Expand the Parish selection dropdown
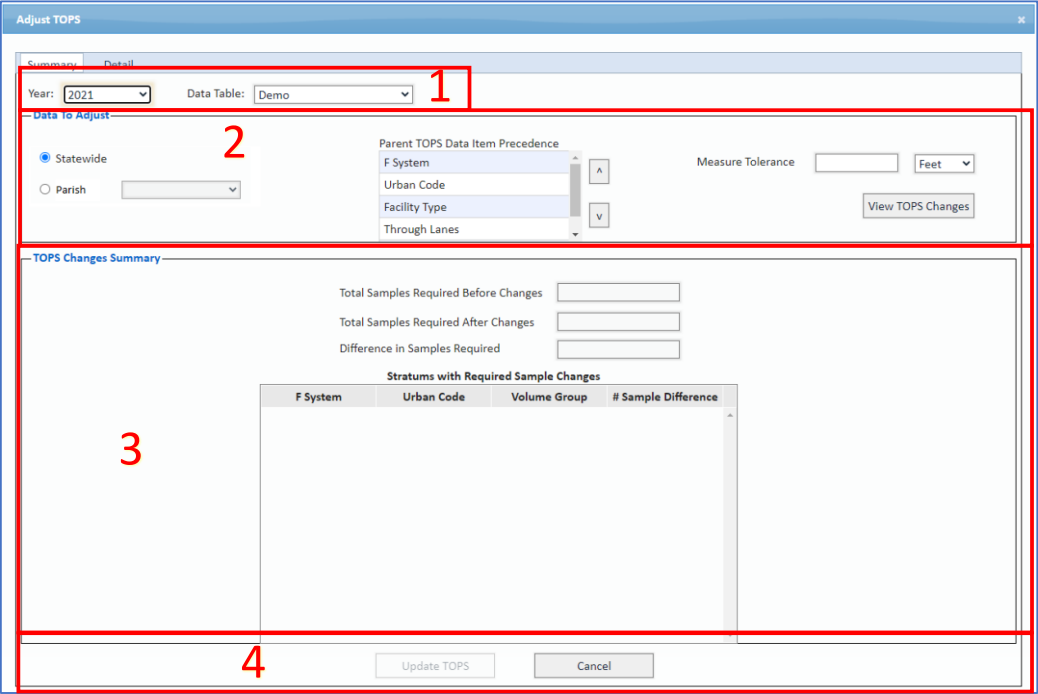The width and height of the screenshot is (1038, 694). click(181, 189)
